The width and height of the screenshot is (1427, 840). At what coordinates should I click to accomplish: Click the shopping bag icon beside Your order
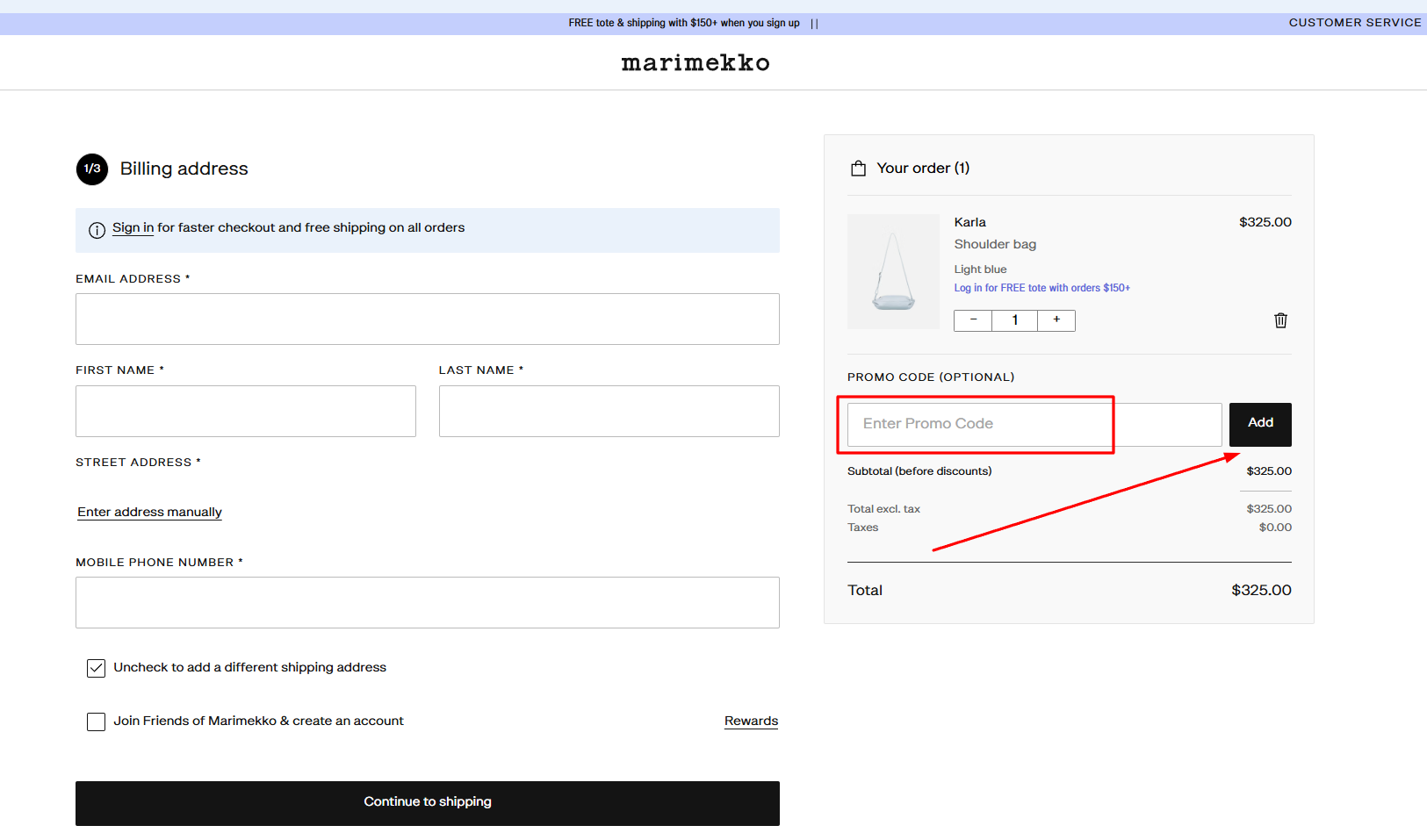(x=858, y=168)
